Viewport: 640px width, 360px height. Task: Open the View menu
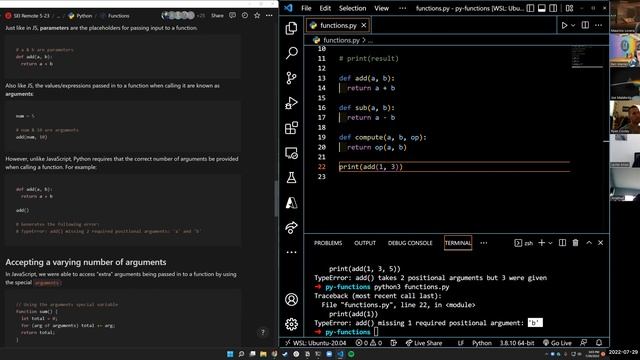pos(381,8)
